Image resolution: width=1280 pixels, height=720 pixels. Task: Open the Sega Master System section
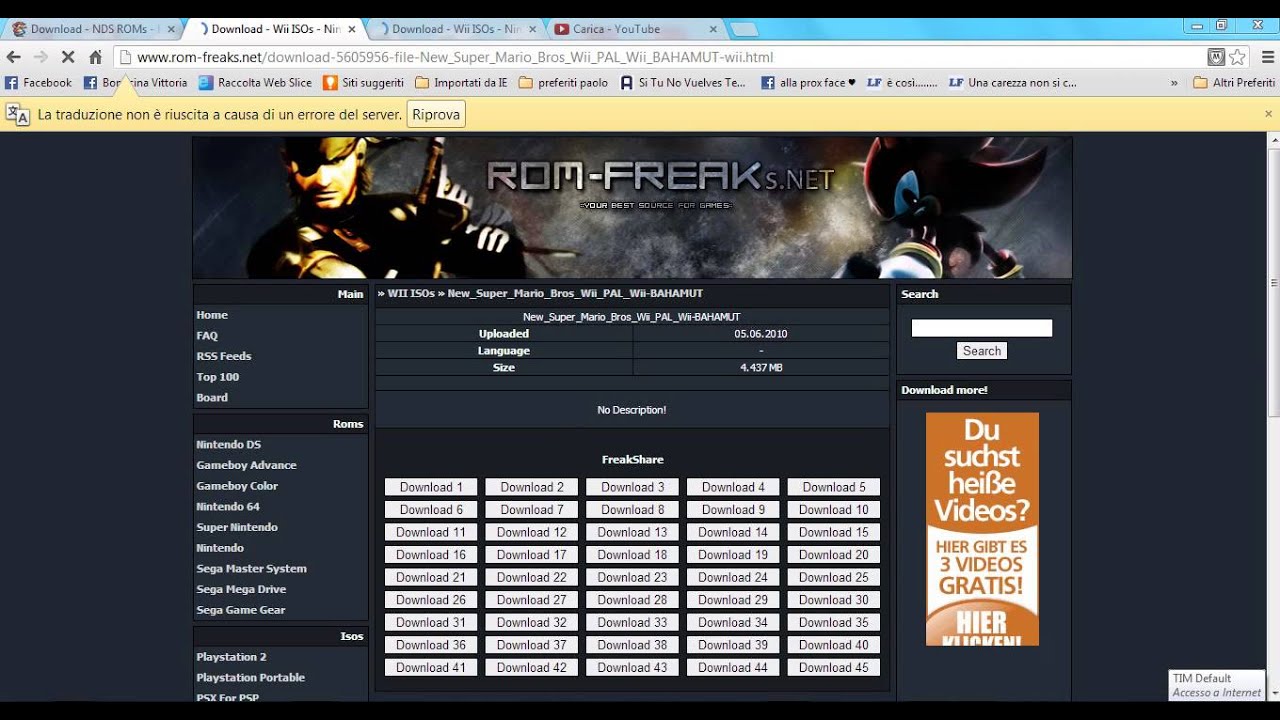coord(251,568)
